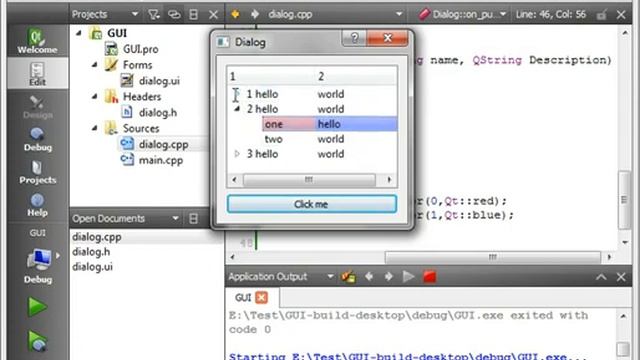The image size is (640, 360).
Task: Close the GUI output tab
Action: [261, 298]
